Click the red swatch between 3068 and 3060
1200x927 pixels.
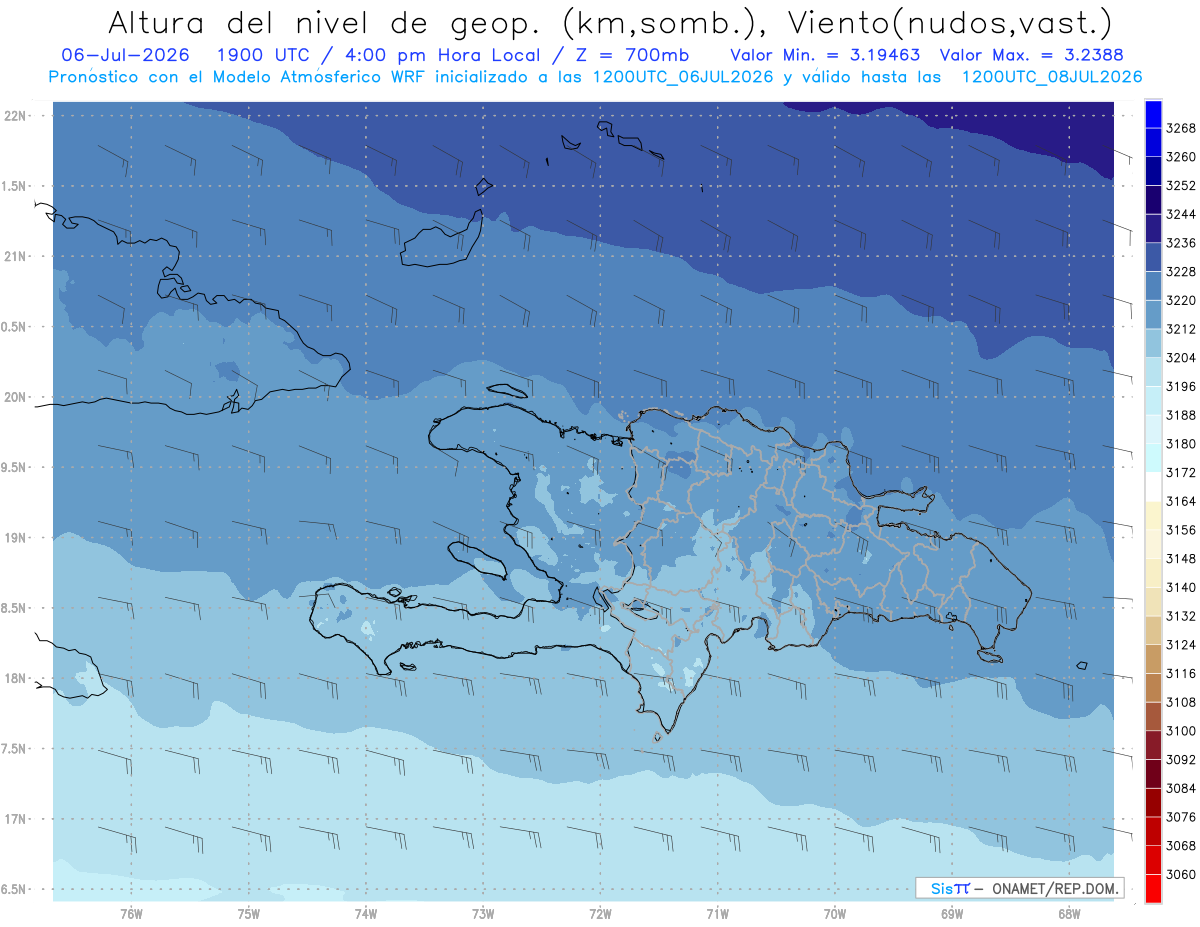coord(1153,860)
